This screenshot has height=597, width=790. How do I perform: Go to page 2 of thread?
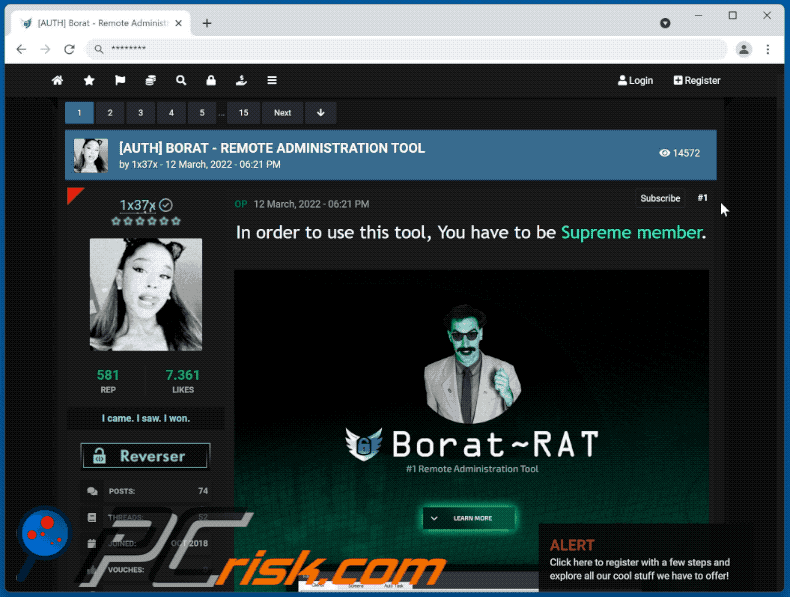[110, 113]
